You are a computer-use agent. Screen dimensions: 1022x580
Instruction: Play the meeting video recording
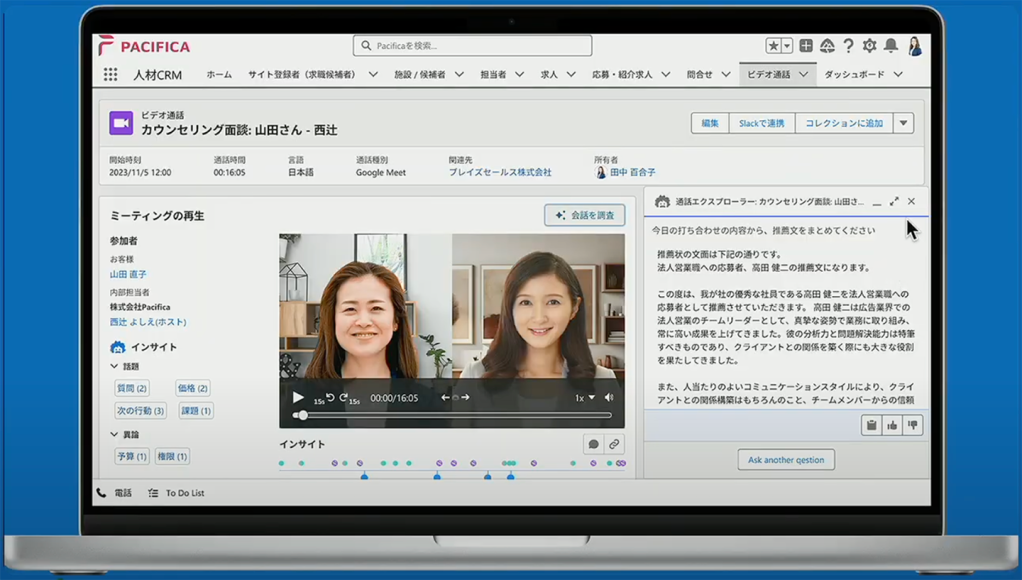(x=297, y=397)
